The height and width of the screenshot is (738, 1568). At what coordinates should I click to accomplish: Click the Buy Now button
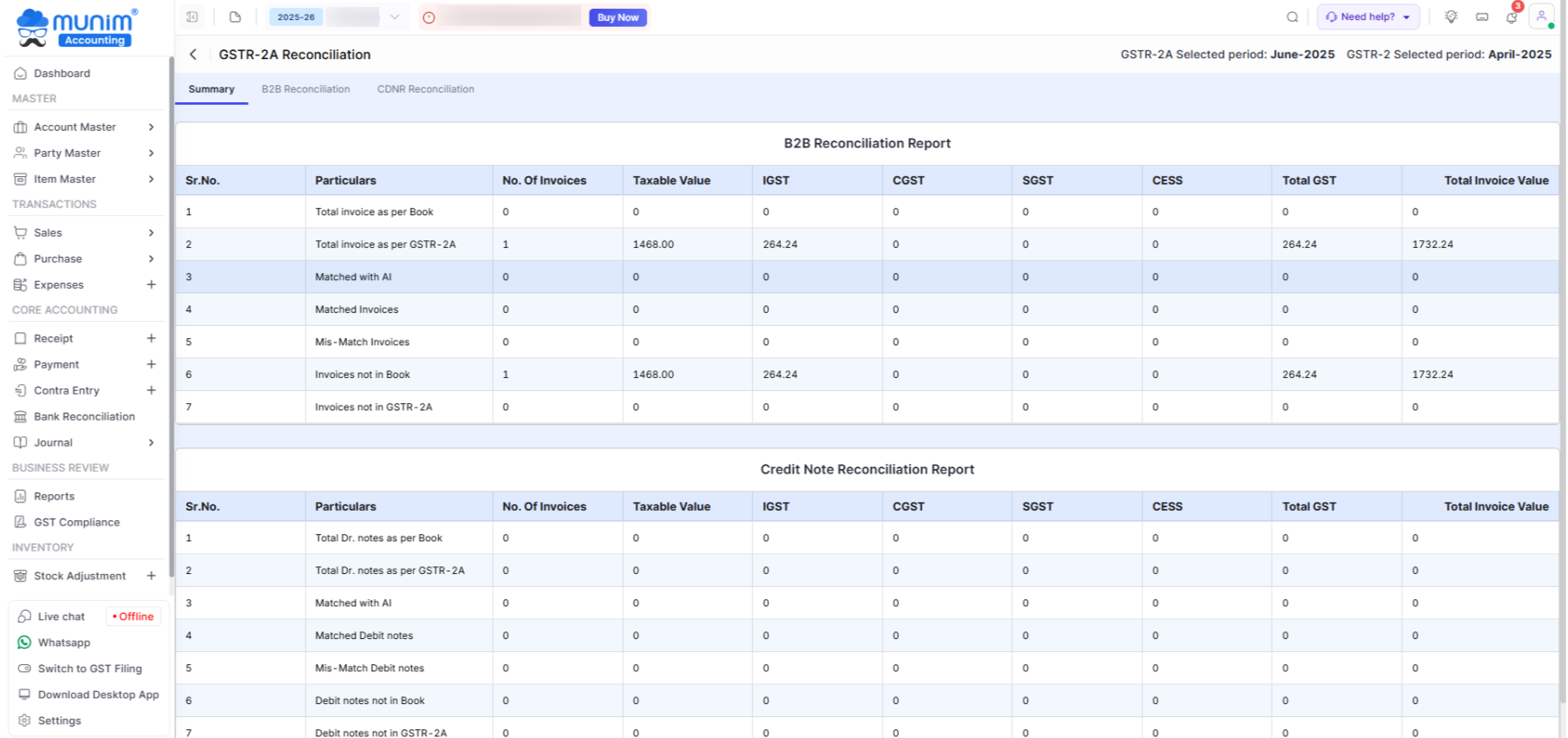coord(617,17)
